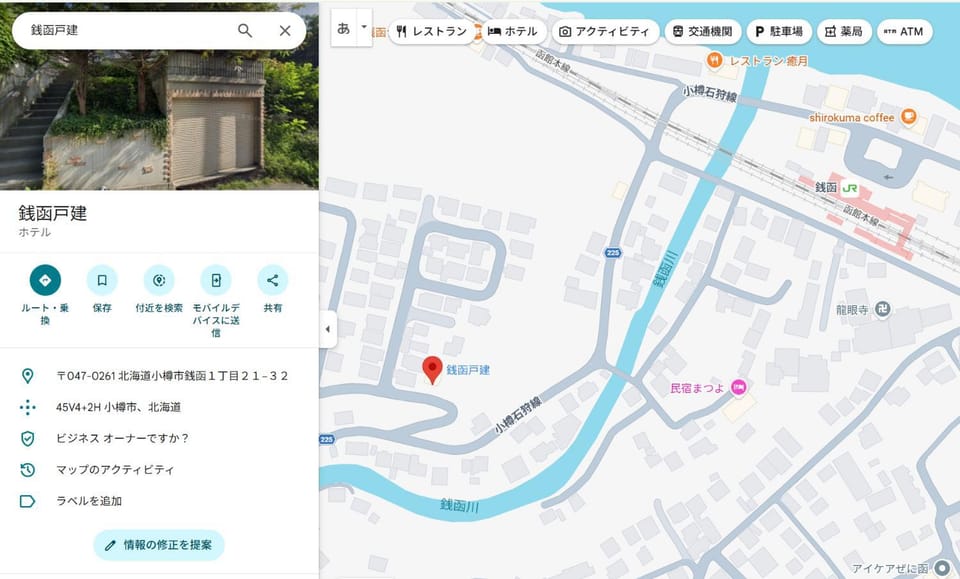Image resolution: width=960 pixels, height=579 pixels.
Task: Filter by ホテル chip
Action: click(x=513, y=31)
